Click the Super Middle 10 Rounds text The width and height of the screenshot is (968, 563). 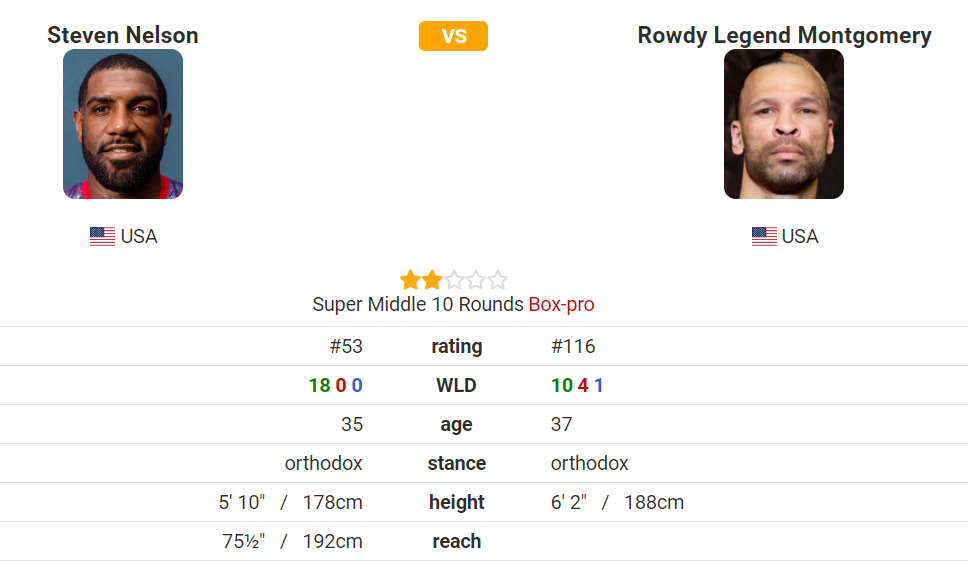pos(418,304)
